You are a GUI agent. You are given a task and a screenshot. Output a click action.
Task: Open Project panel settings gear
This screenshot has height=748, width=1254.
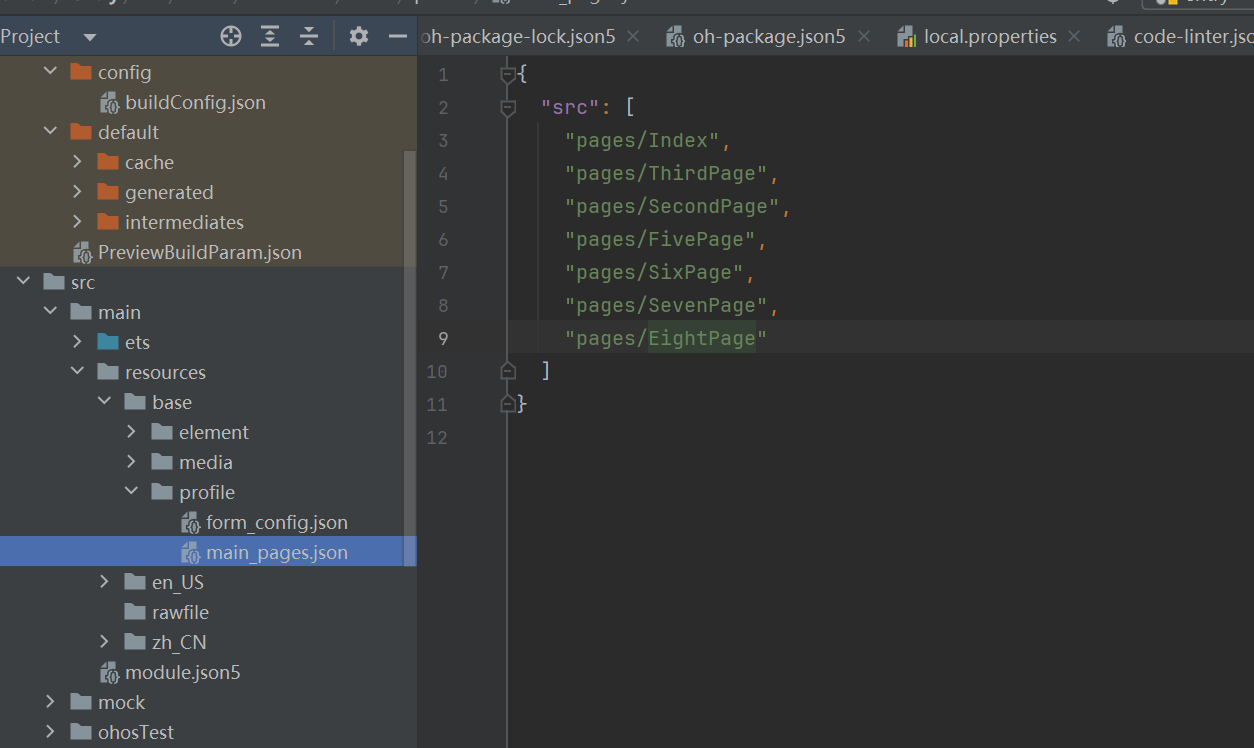pos(359,37)
